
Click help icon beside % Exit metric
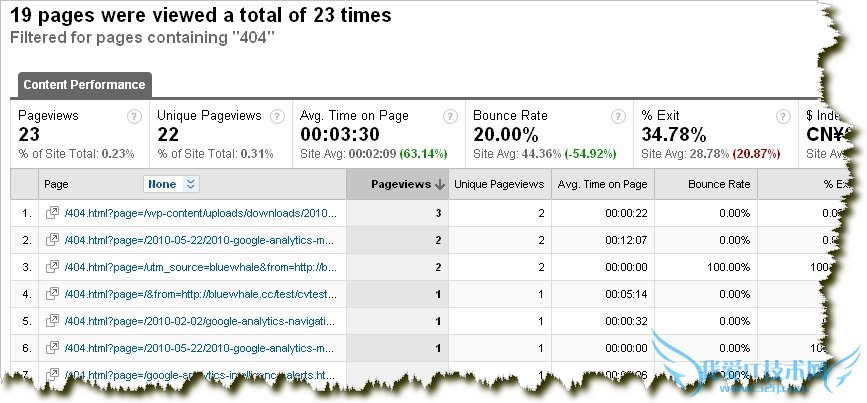pos(788,116)
